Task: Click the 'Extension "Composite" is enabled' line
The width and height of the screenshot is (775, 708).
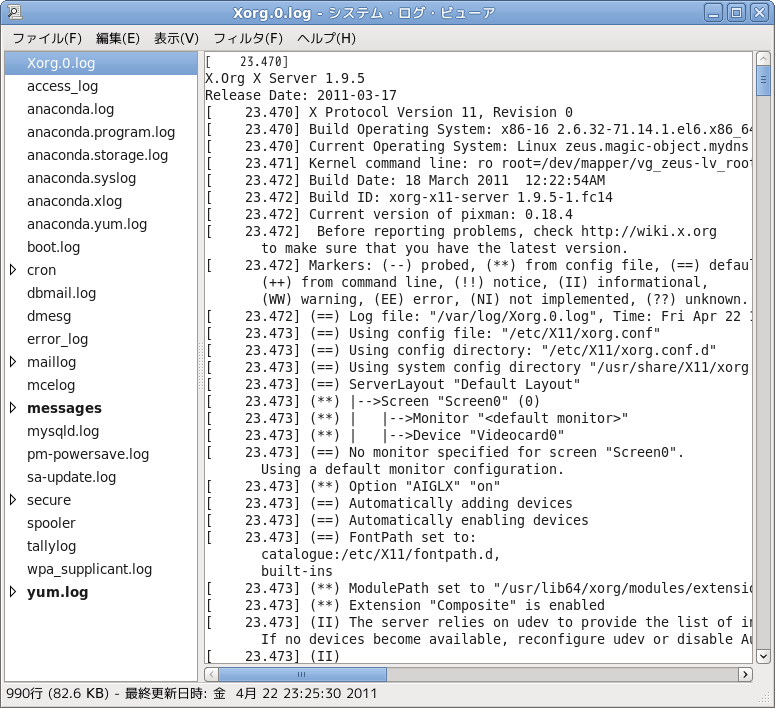Action: tap(405, 606)
